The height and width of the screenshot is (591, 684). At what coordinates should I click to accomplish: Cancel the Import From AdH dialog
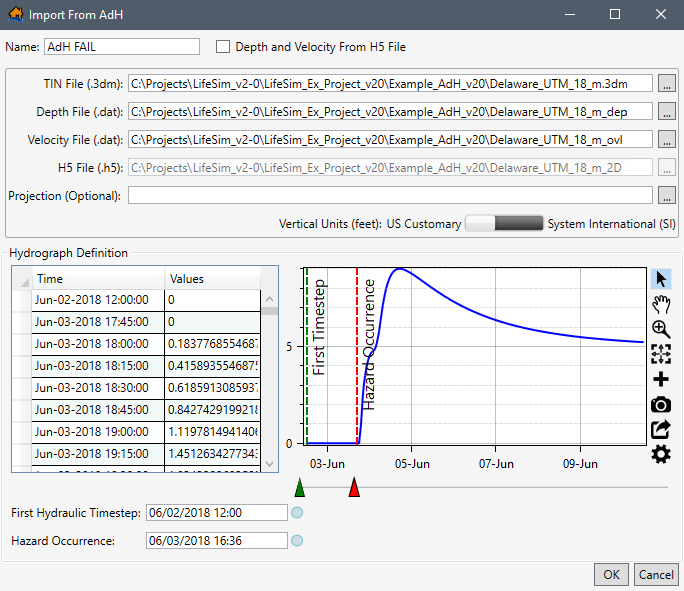[656, 574]
